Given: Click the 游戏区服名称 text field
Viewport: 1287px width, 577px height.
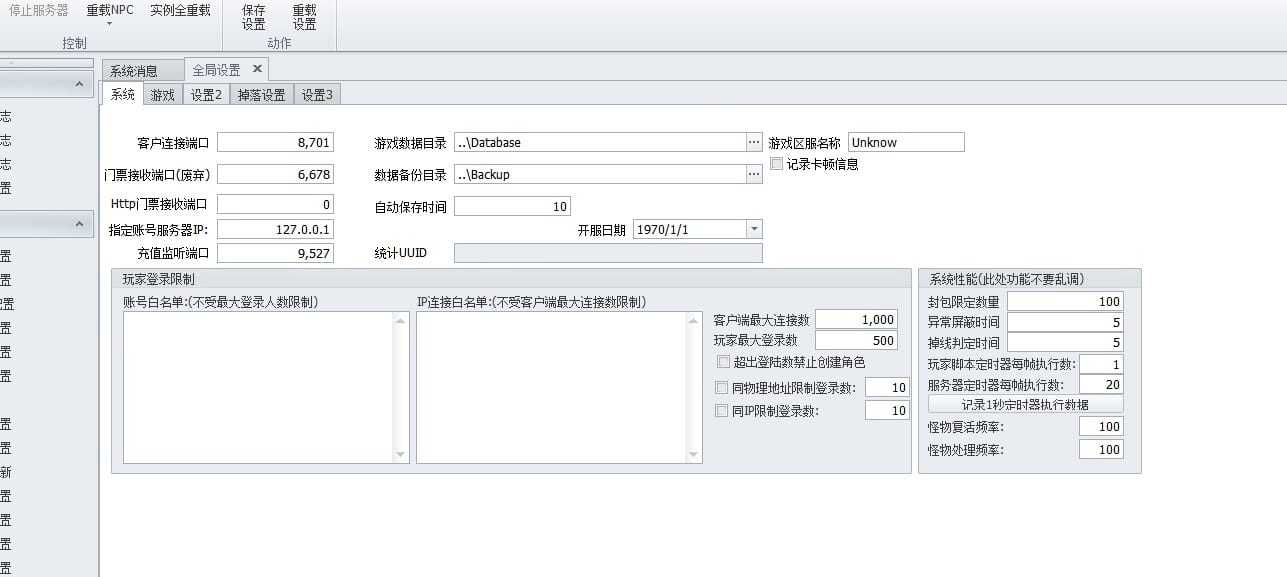Looking at the screenshot, I should 905,143.
